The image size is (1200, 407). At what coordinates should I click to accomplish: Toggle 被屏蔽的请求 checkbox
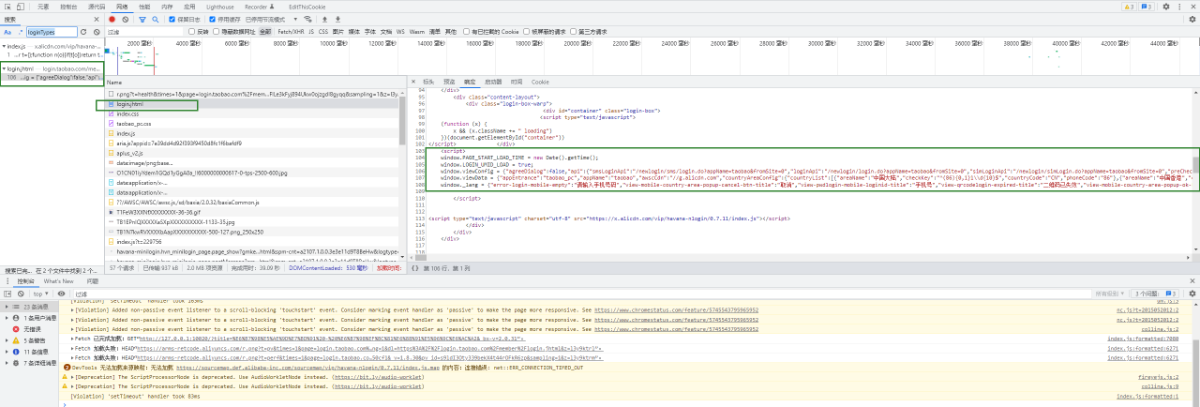[527, 32]
